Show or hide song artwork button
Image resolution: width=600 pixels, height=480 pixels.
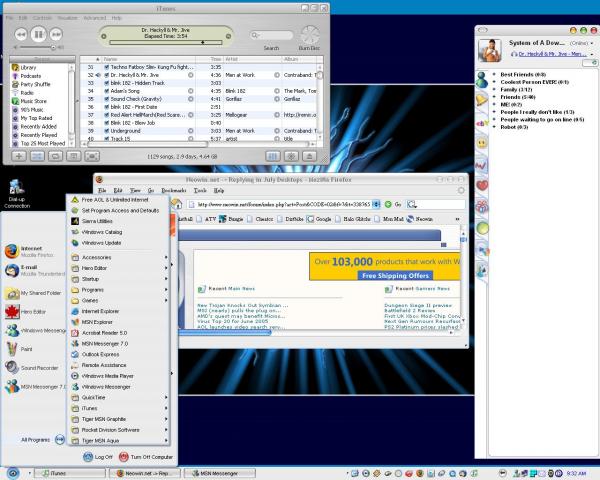pyautogui.click(x=74, y=156)
